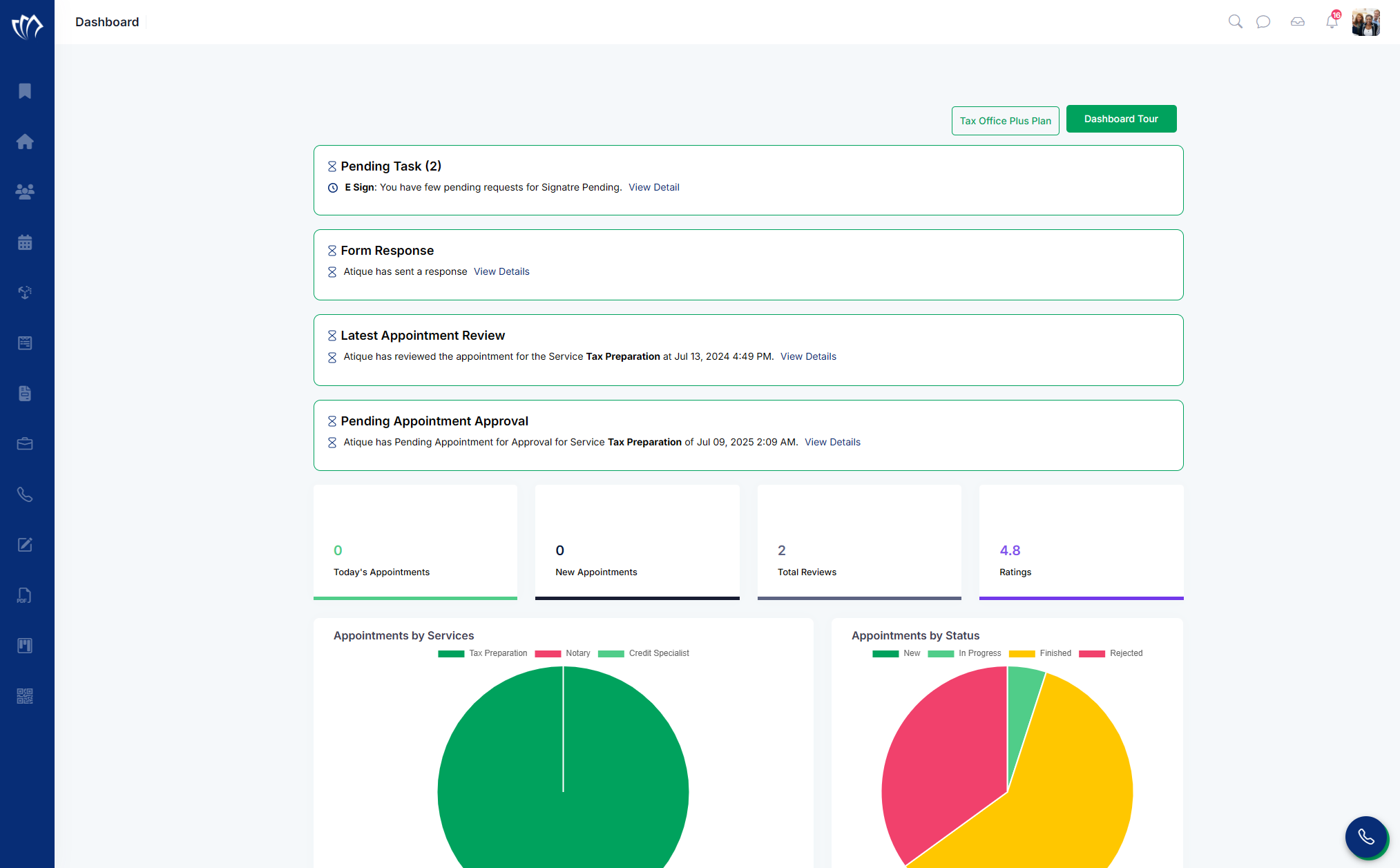The image size is (1400, 868).
Task: Open View Details under Form Response
Action: tap(501, 271)
